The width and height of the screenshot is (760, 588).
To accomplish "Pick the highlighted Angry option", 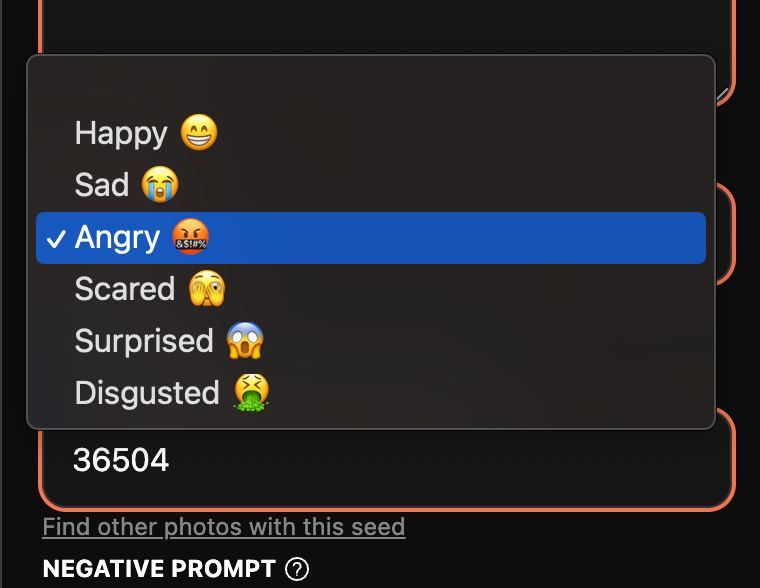I will [371, 238].
